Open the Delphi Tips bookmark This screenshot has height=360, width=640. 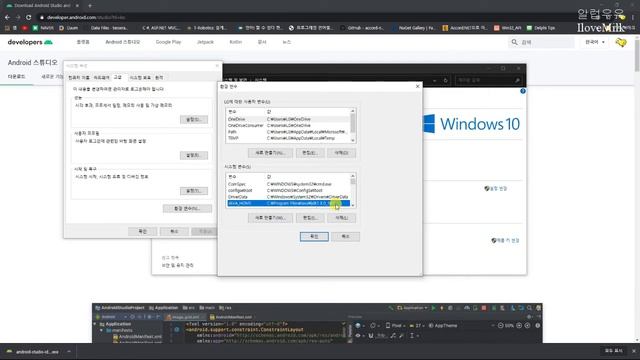click(x=541, y=28)
